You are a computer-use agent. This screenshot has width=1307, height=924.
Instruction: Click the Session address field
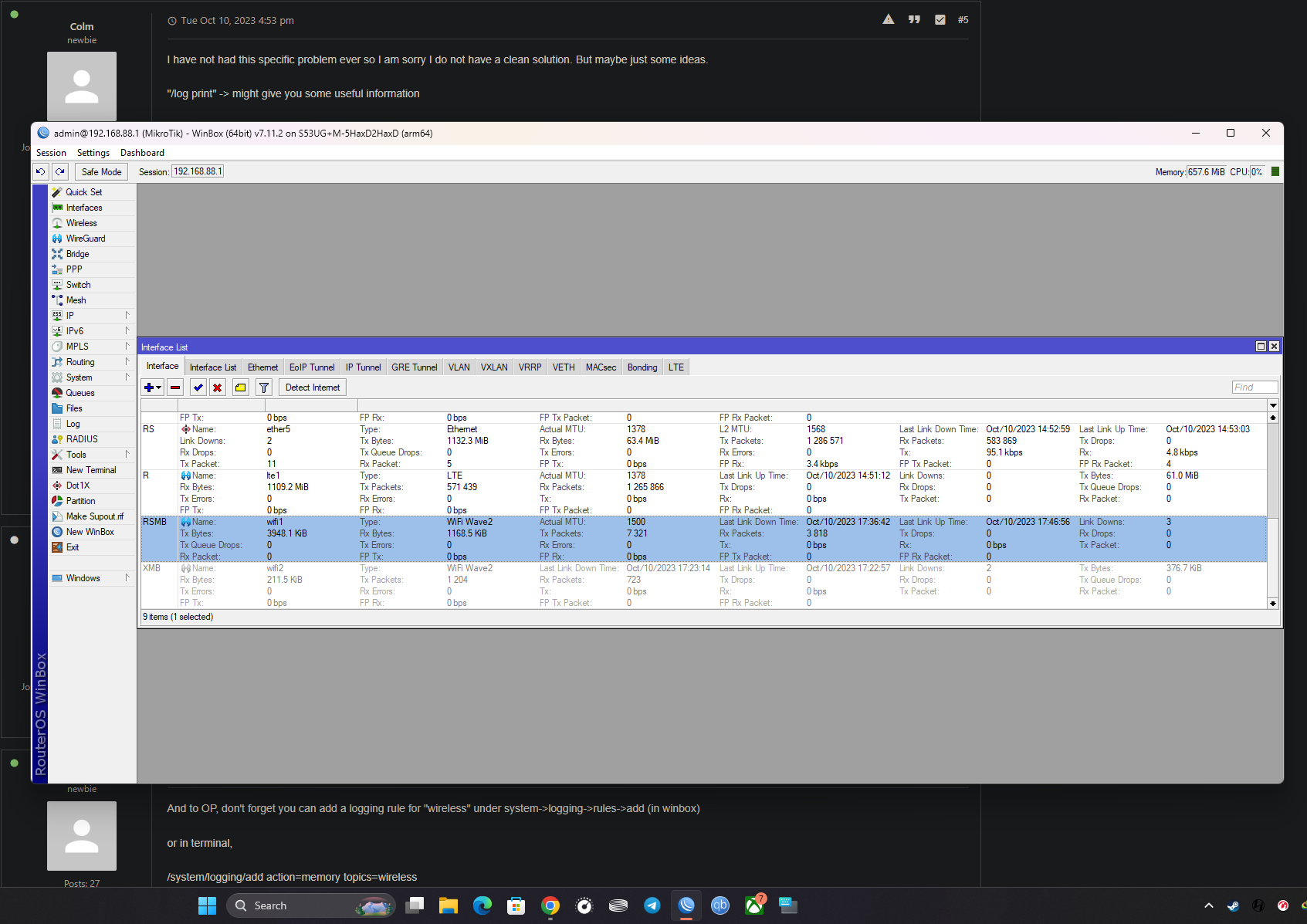tap(198, 171)
